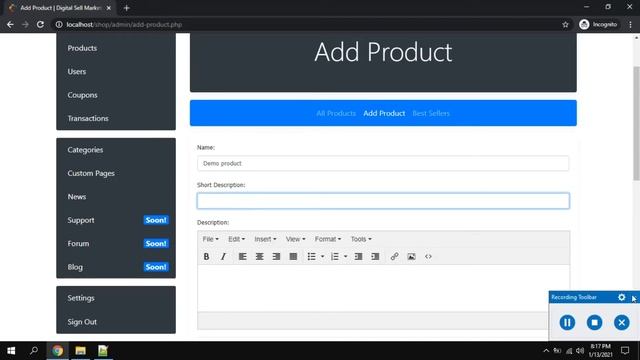The image size is (640, 360).
Task: Increase indent in the editor
Action: point(375,256)
